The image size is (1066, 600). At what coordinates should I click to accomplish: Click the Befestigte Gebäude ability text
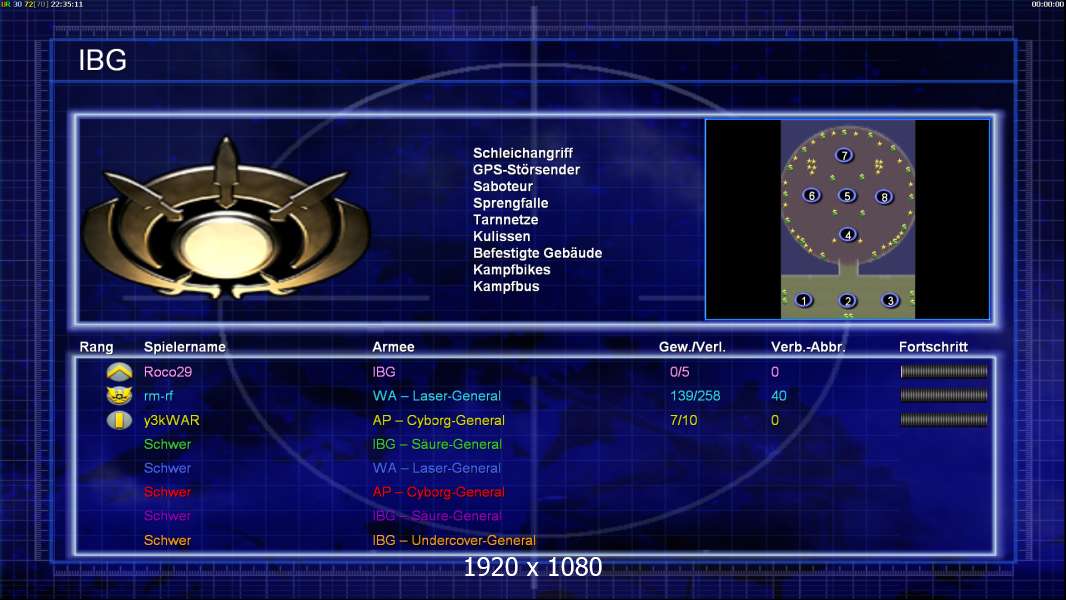click(x=538, y=253)
